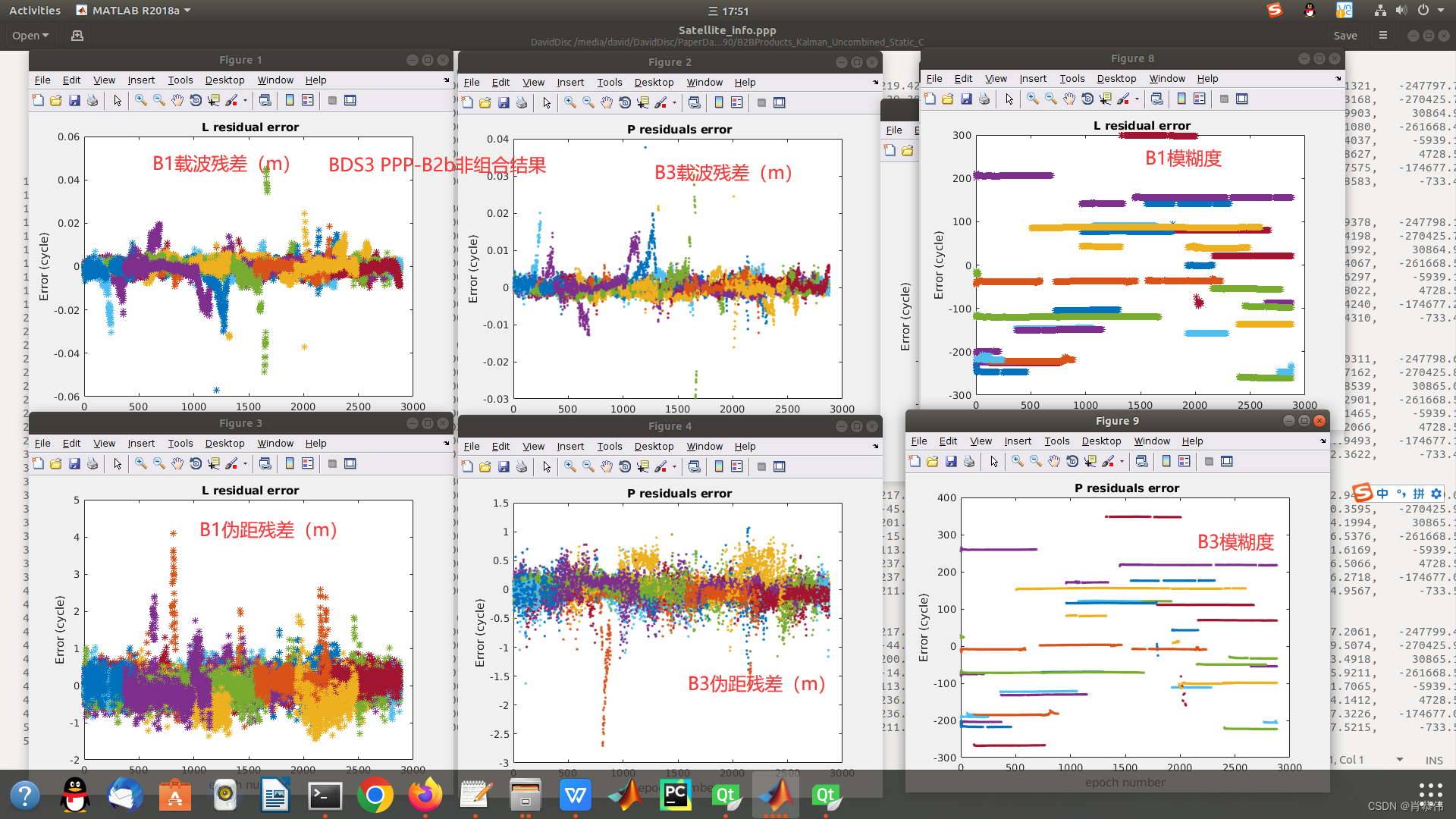Click Figure 9 plot axes area
1456x819 pixels.
click(x=1125, y=626)
